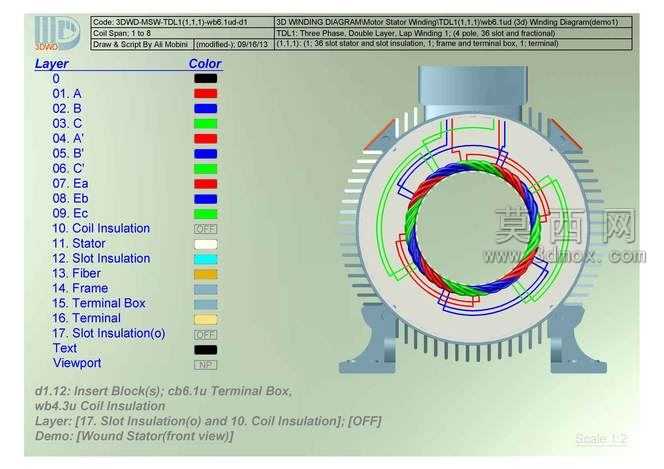
Task: Click the Layer column heading
Action: tap(51, 63)
